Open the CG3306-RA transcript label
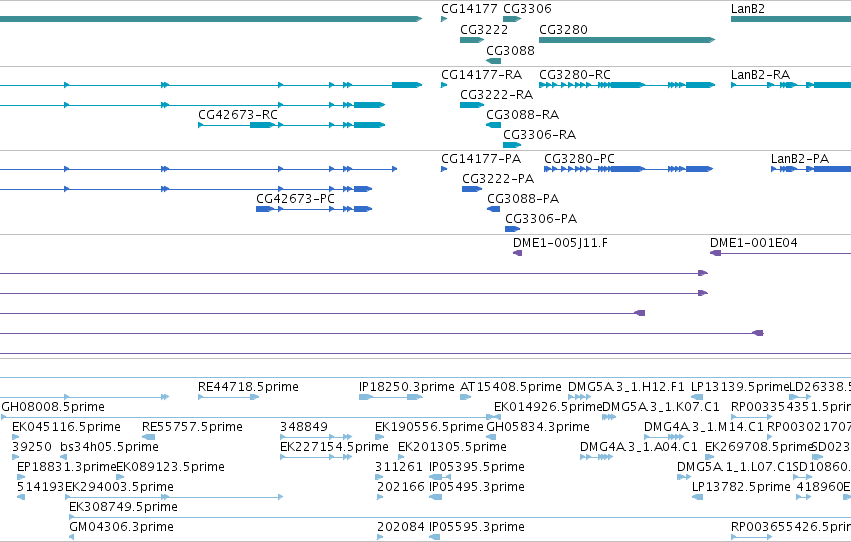Screen dimensions: 851x542 point(539,135)
